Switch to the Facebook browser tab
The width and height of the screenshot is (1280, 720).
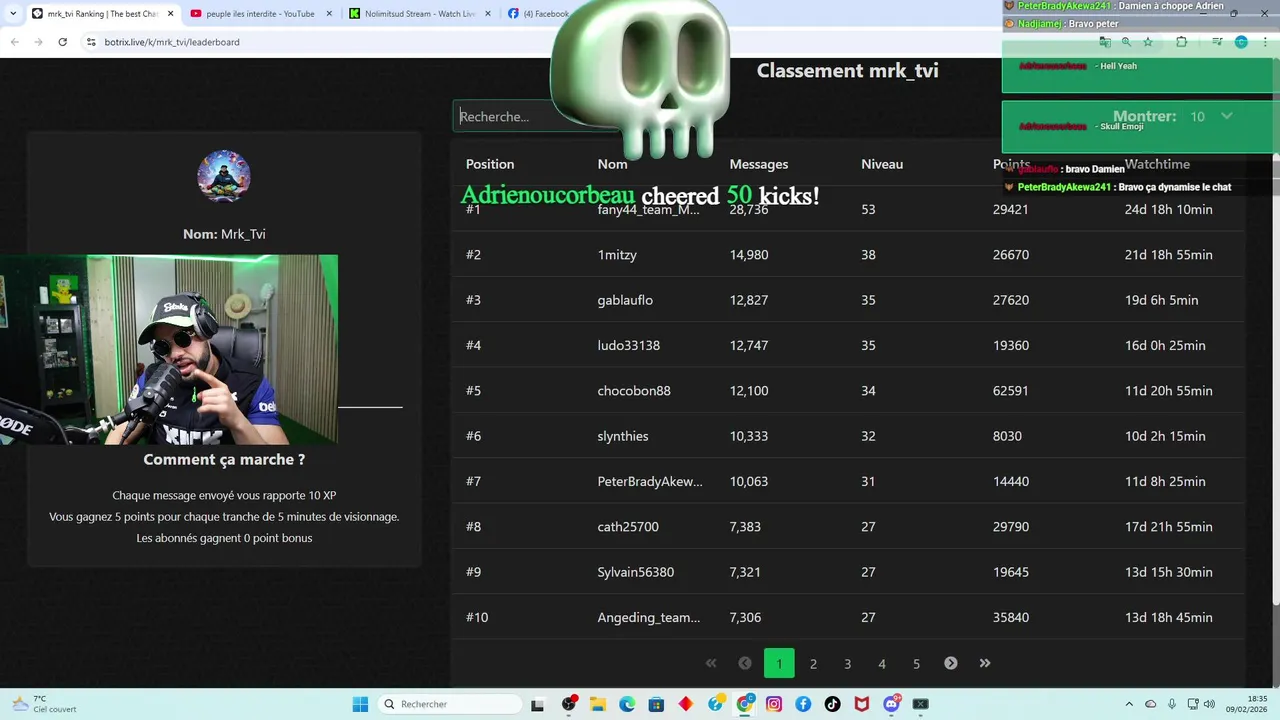(540, 14)
